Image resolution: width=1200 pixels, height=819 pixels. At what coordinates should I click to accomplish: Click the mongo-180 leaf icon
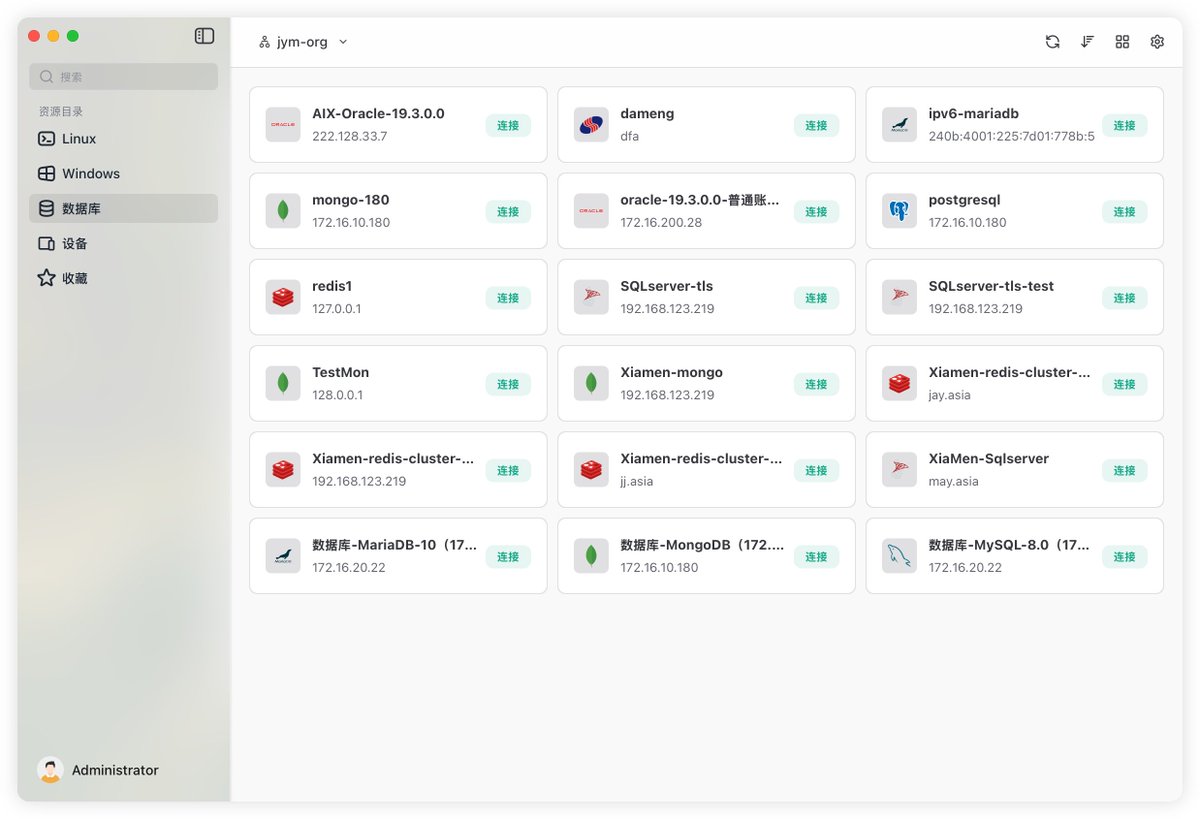pos(283,211)
